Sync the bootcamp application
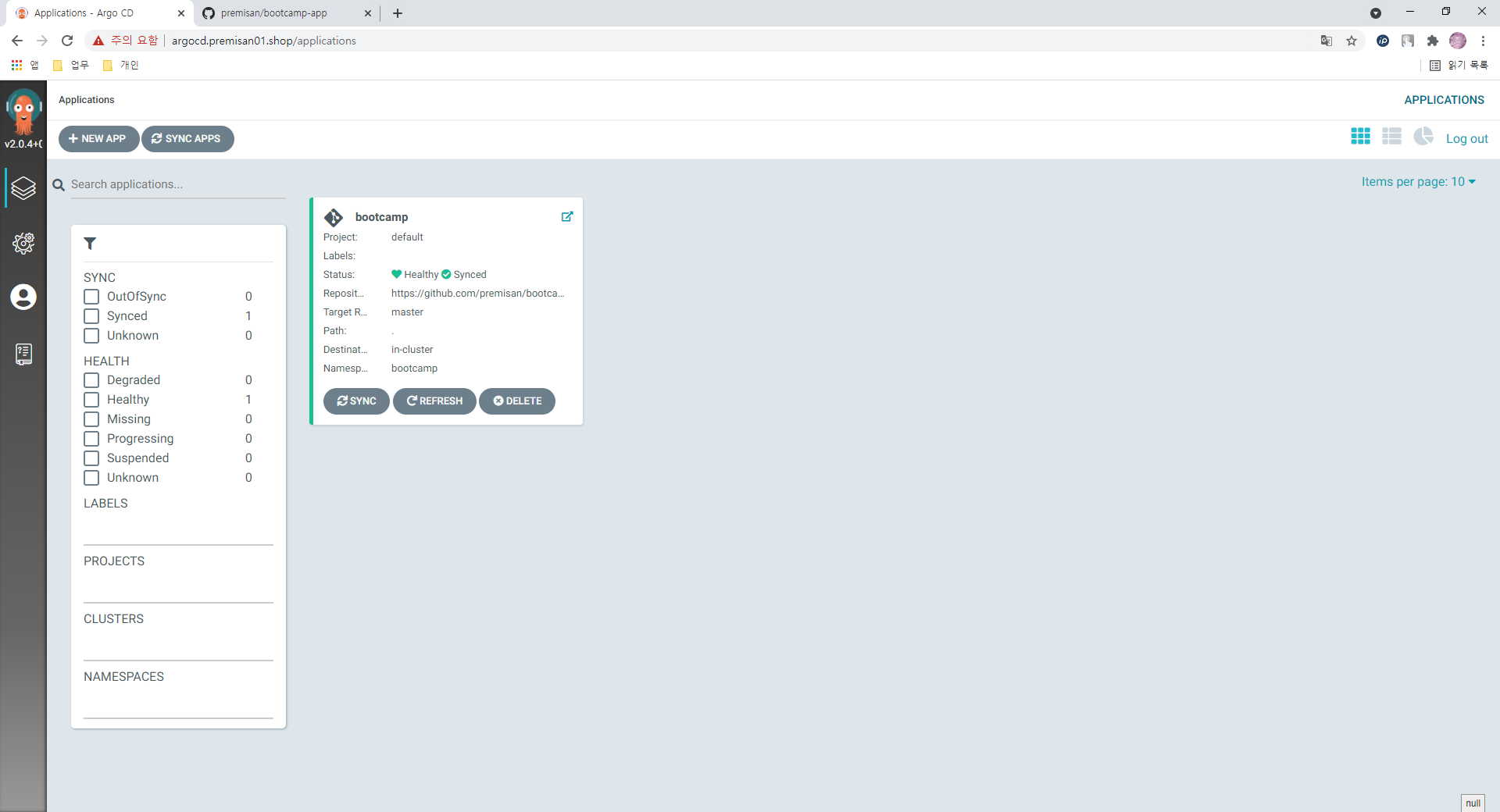 tap(356, 401)
